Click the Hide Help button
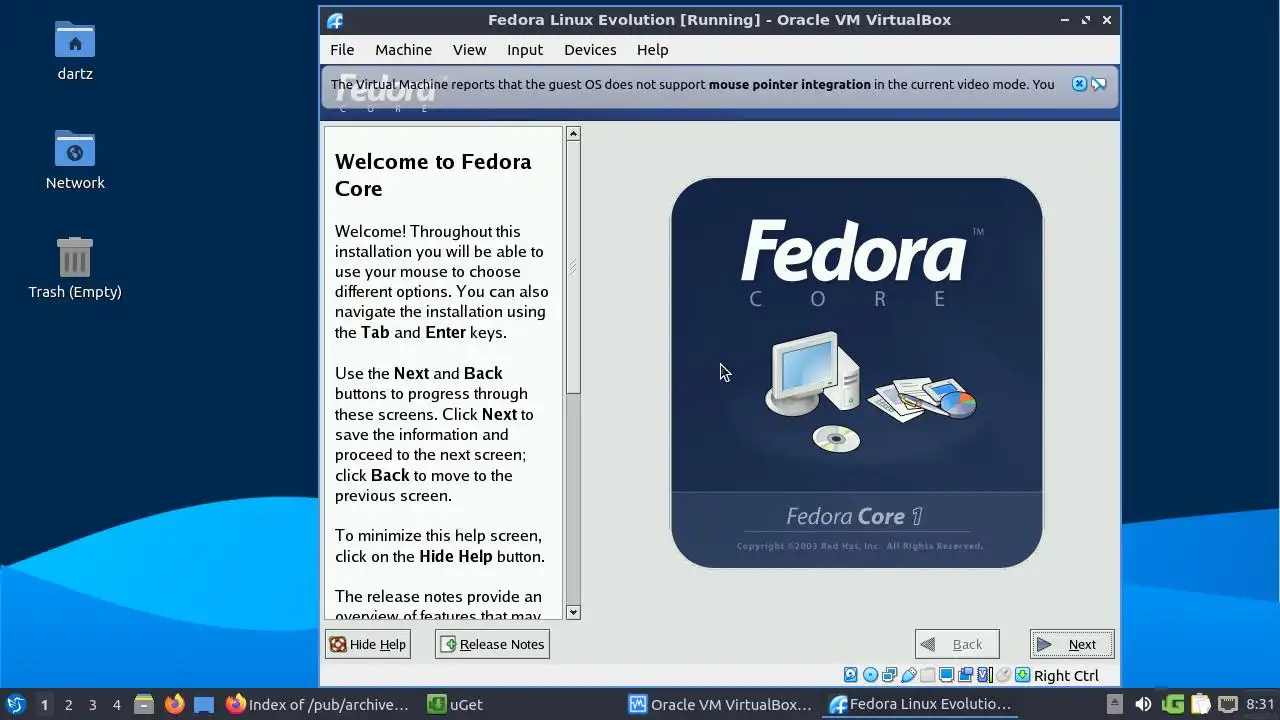The image size is (1280, 720). [368, 644]
